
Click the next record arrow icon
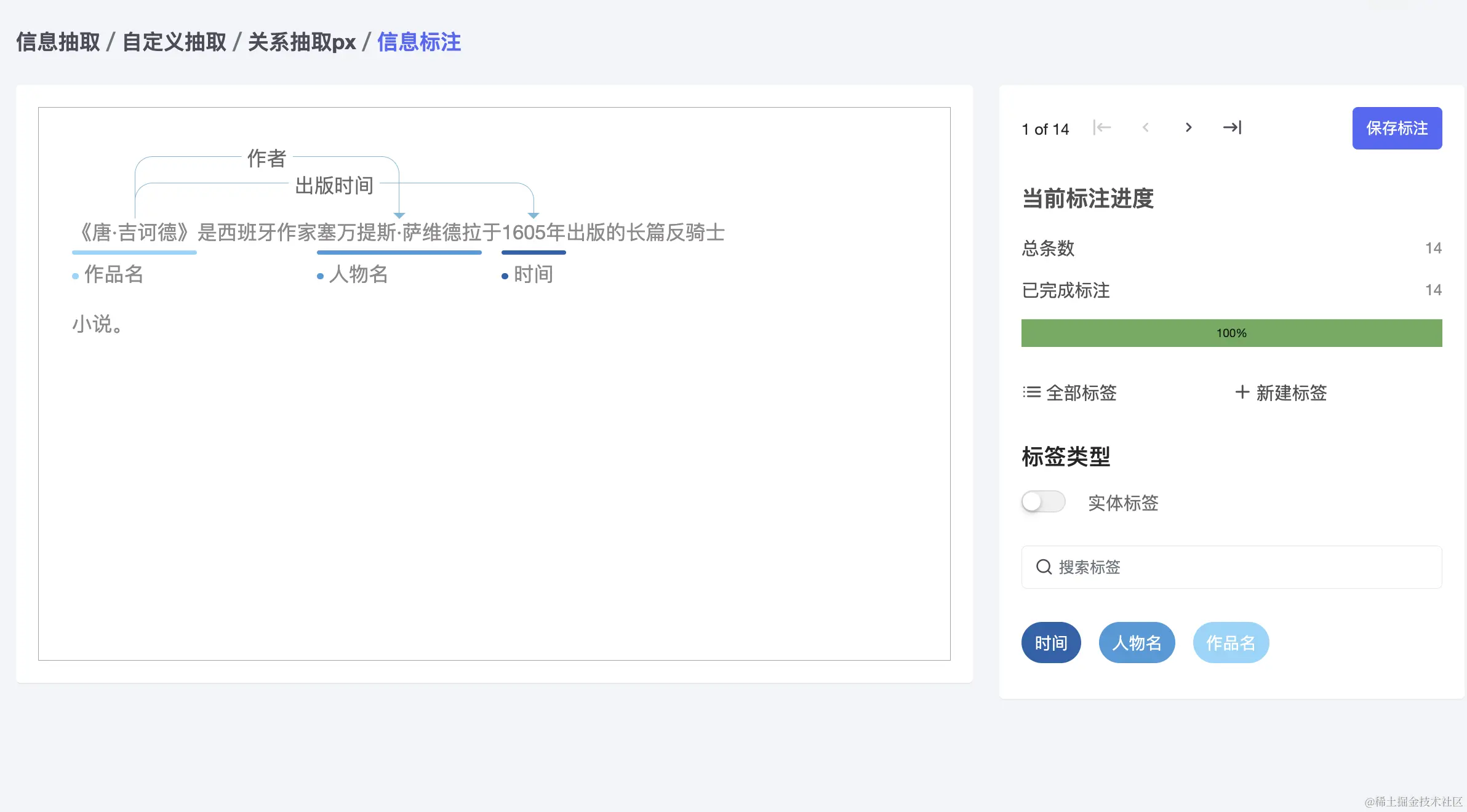click(1188, 128)
